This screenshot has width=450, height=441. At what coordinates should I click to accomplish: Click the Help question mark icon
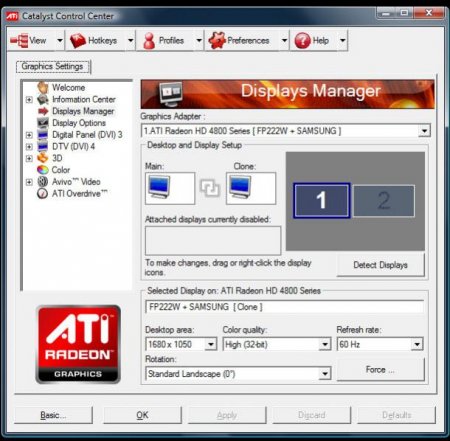point(302,41)
